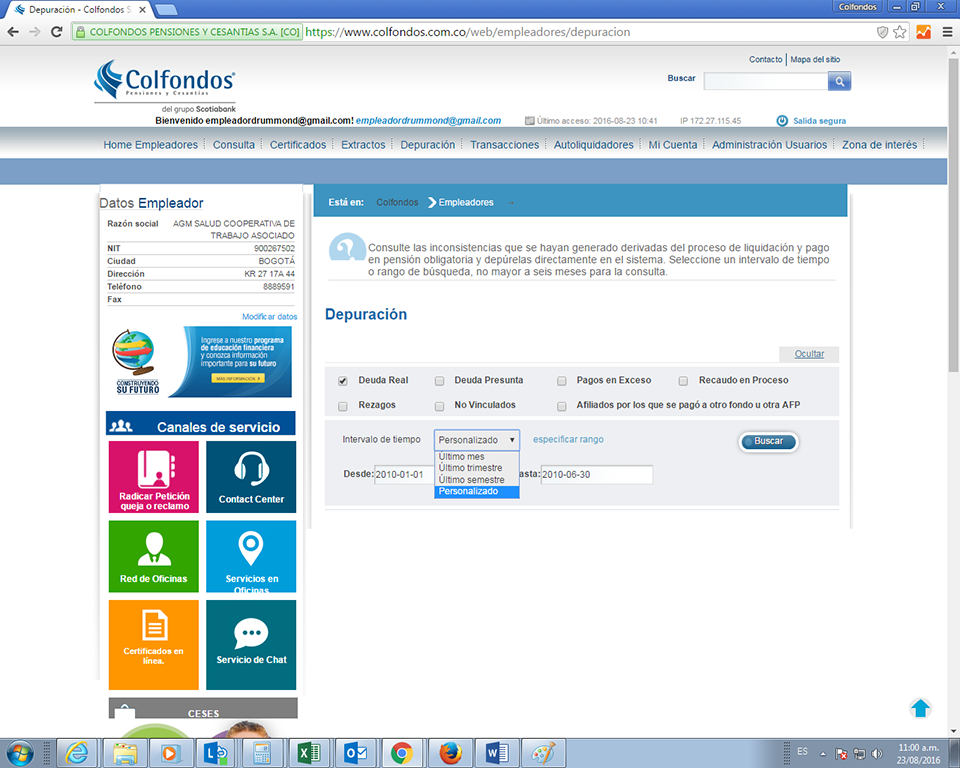Click the search magnifier icon button
The width and height of the screenshot is (960, 768).
tap(840, 81)
